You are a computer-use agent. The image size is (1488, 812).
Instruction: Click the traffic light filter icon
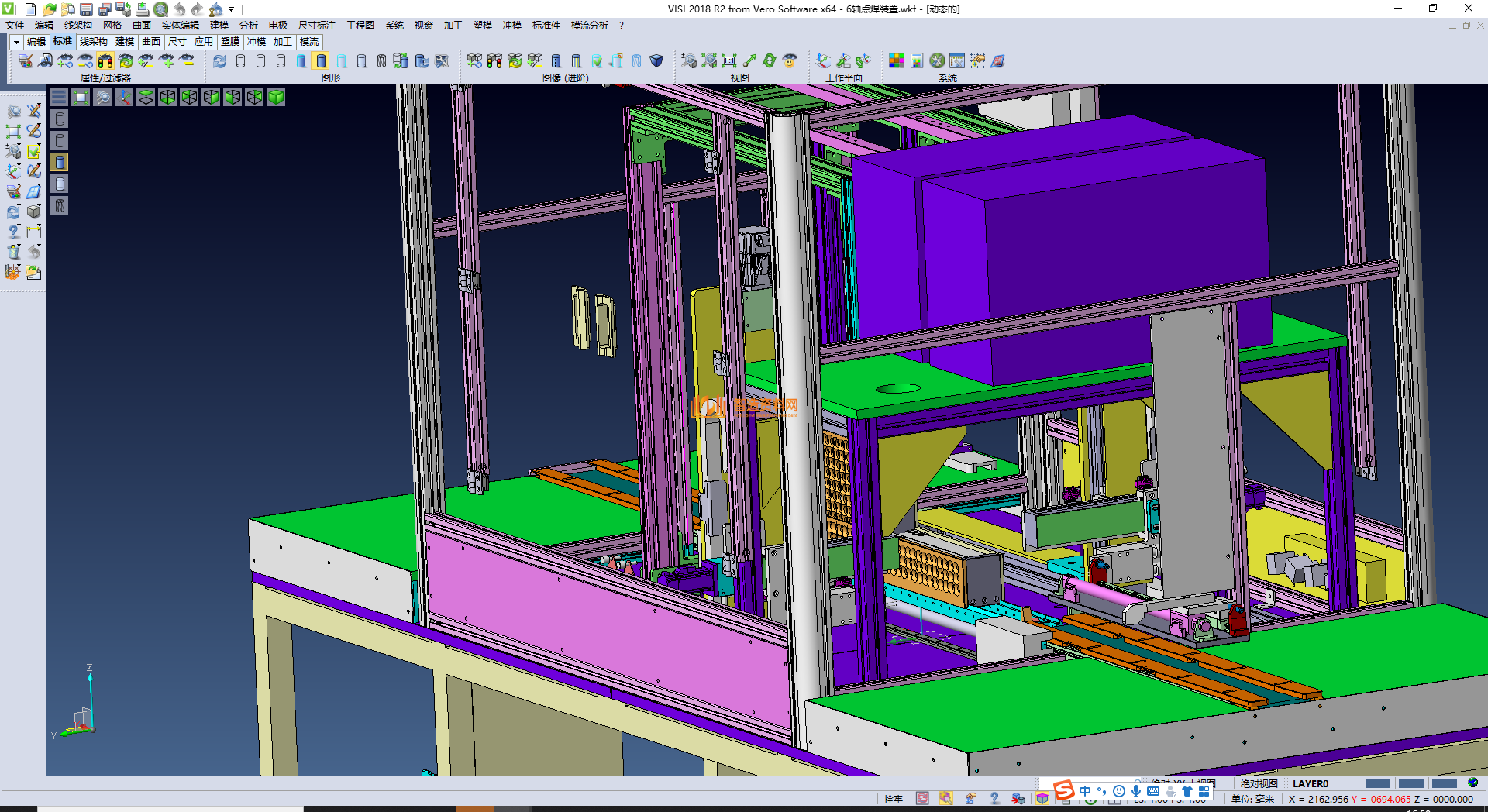coord(105,60)
